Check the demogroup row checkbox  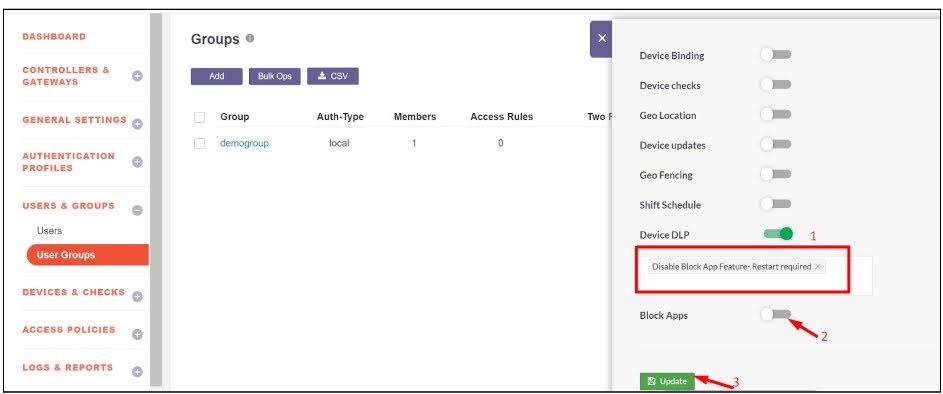(x=200, y=143)
